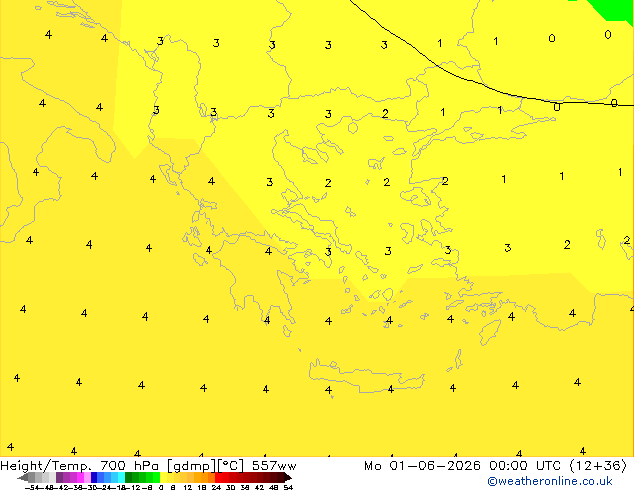Viewport: 634px width, 490px height.
Task: Click the Height/Temp. 700 hPa map title
Action: (80, 466)
